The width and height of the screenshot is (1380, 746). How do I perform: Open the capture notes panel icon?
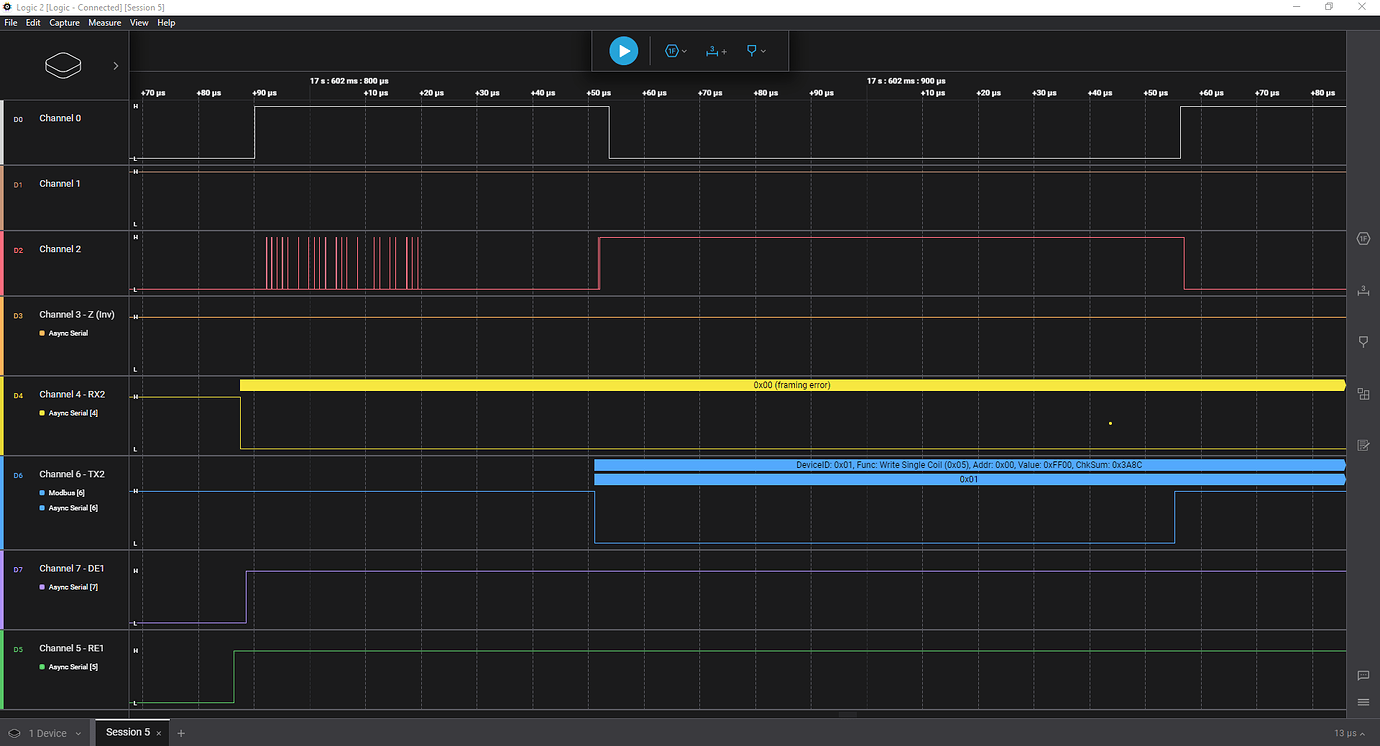point(1363,445)
